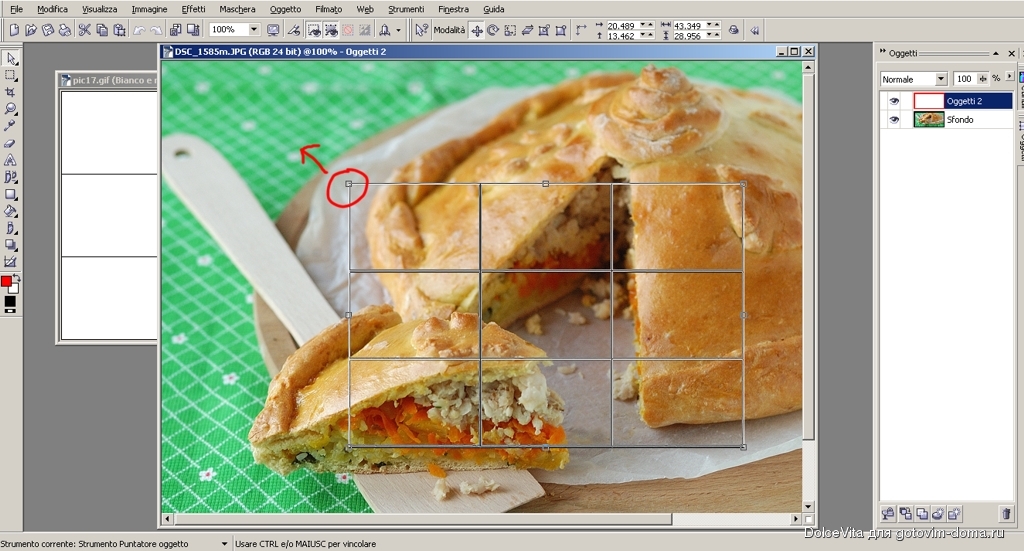Toggle position and size mode button
The width and height of the screenshot is (1024, 551).
point(477,30)
